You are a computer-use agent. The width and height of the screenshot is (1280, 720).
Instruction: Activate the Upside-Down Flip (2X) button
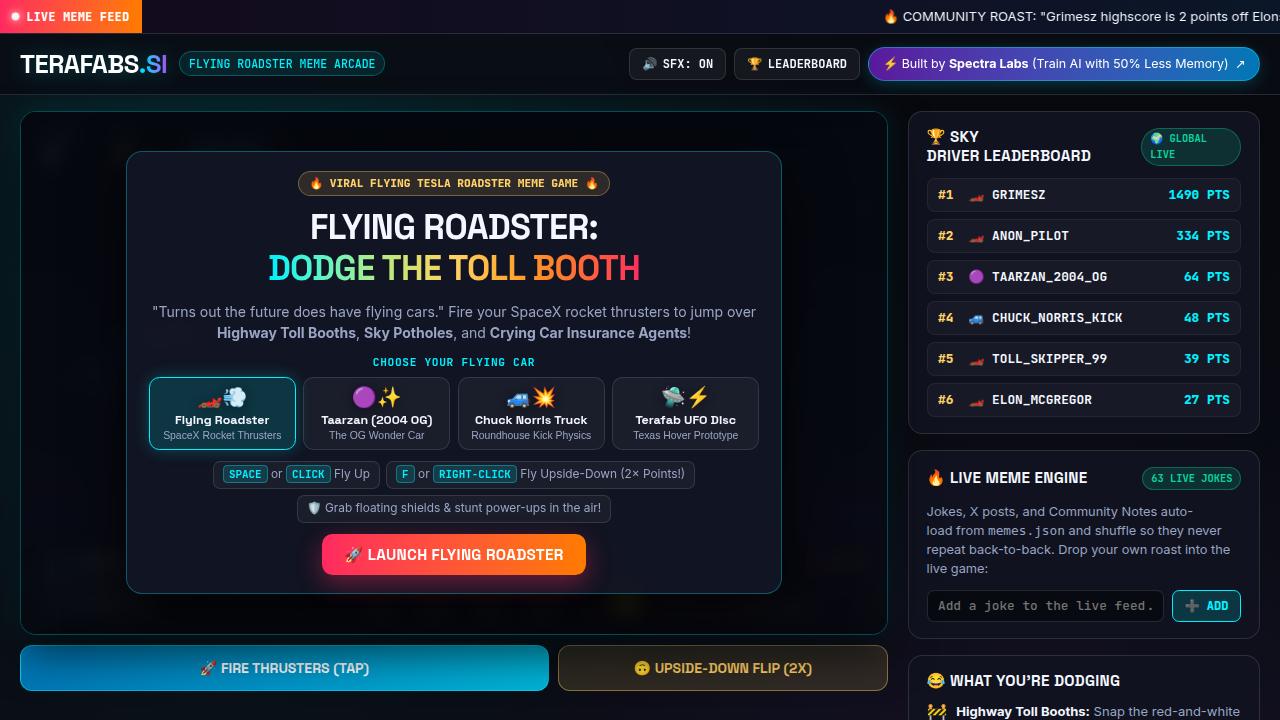coord(723,668)
